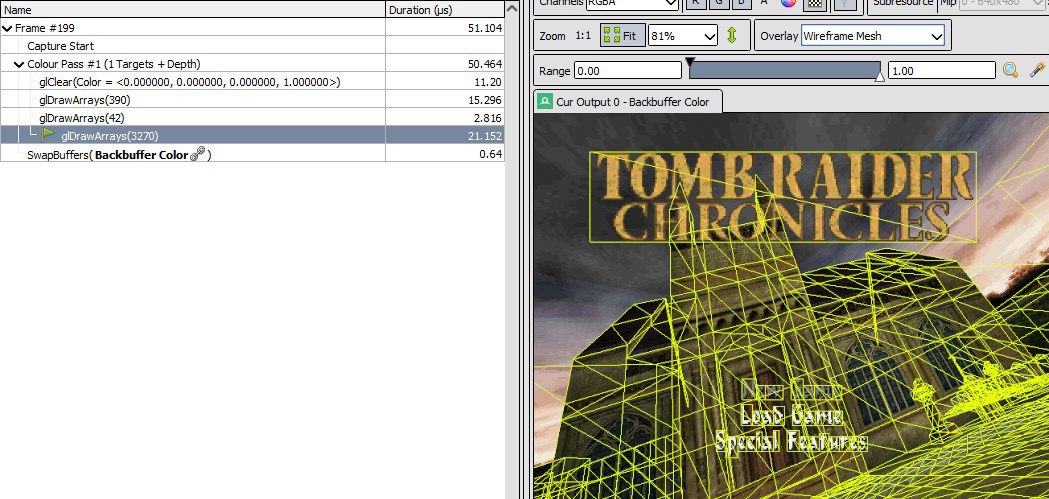Open the RGBA channels dropdown

tap(632, 4)
